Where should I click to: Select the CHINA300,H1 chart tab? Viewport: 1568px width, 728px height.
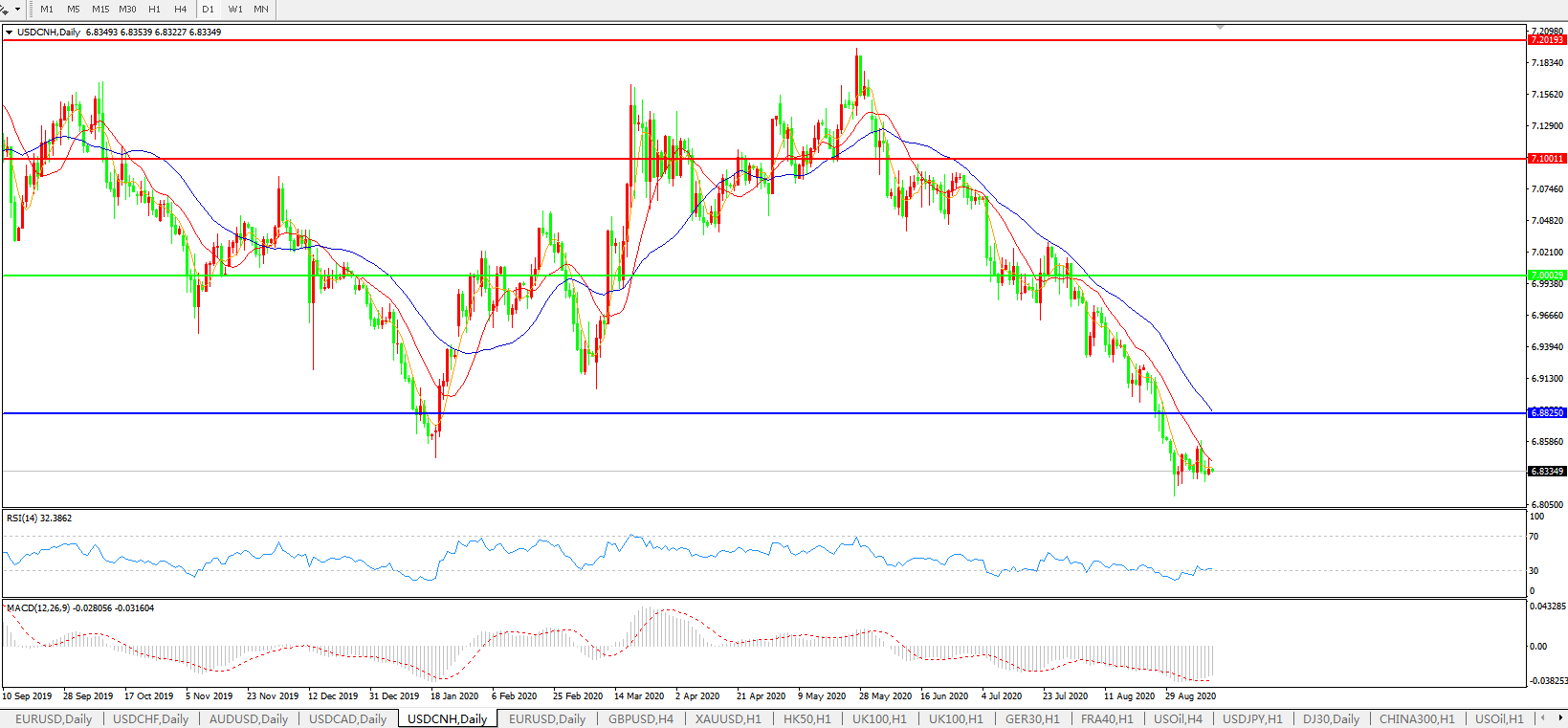[1416, 718]
